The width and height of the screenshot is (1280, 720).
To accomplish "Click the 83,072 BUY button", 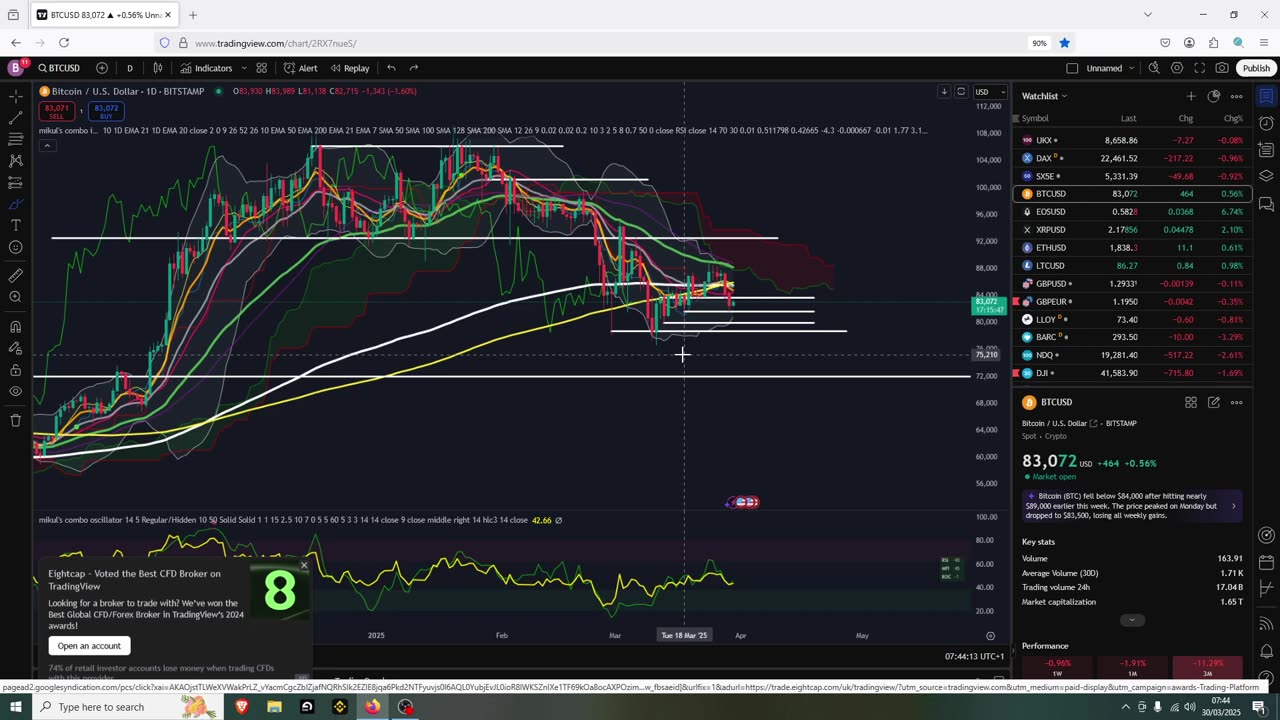I will pyautogui.click(x=105, y=111).
